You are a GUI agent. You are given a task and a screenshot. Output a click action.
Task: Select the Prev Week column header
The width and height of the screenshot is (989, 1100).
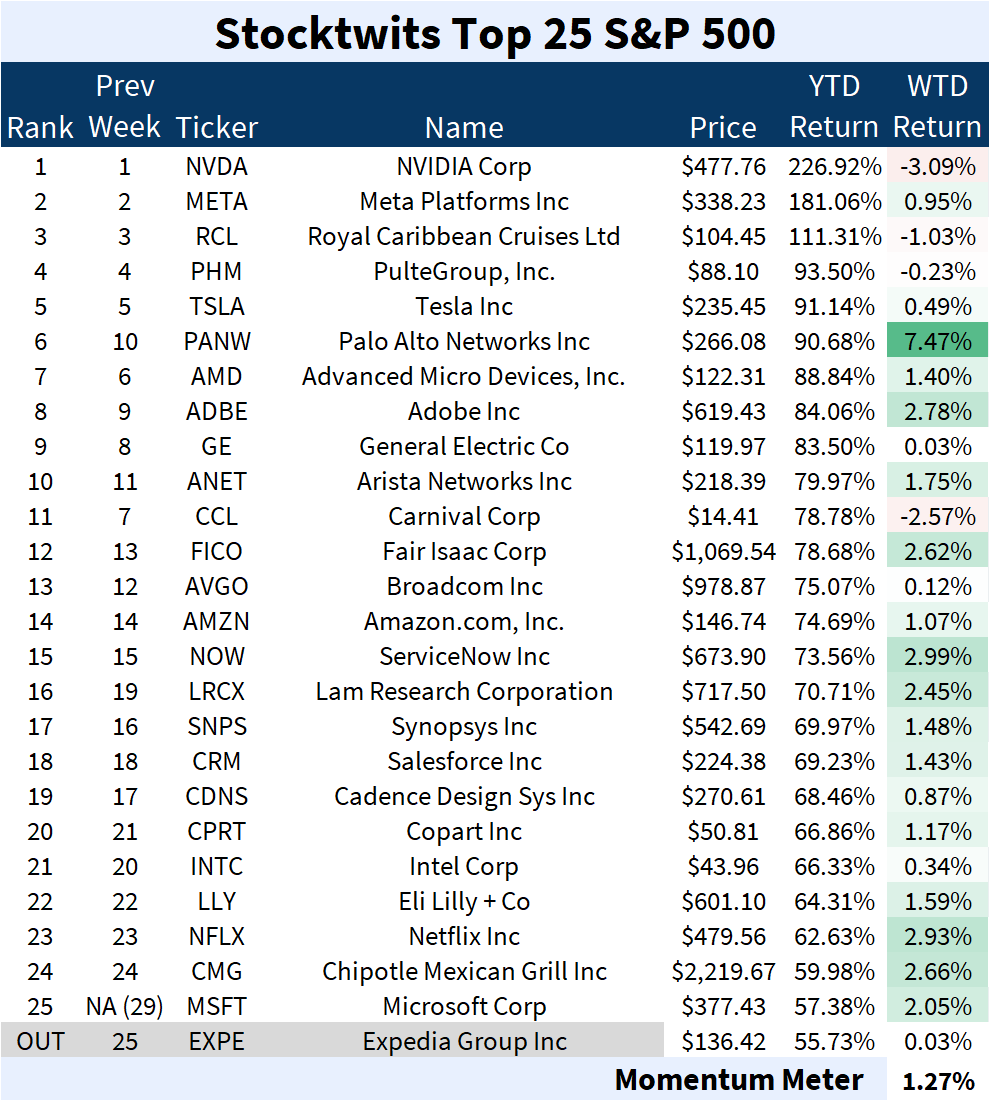(x=124, y=107)
